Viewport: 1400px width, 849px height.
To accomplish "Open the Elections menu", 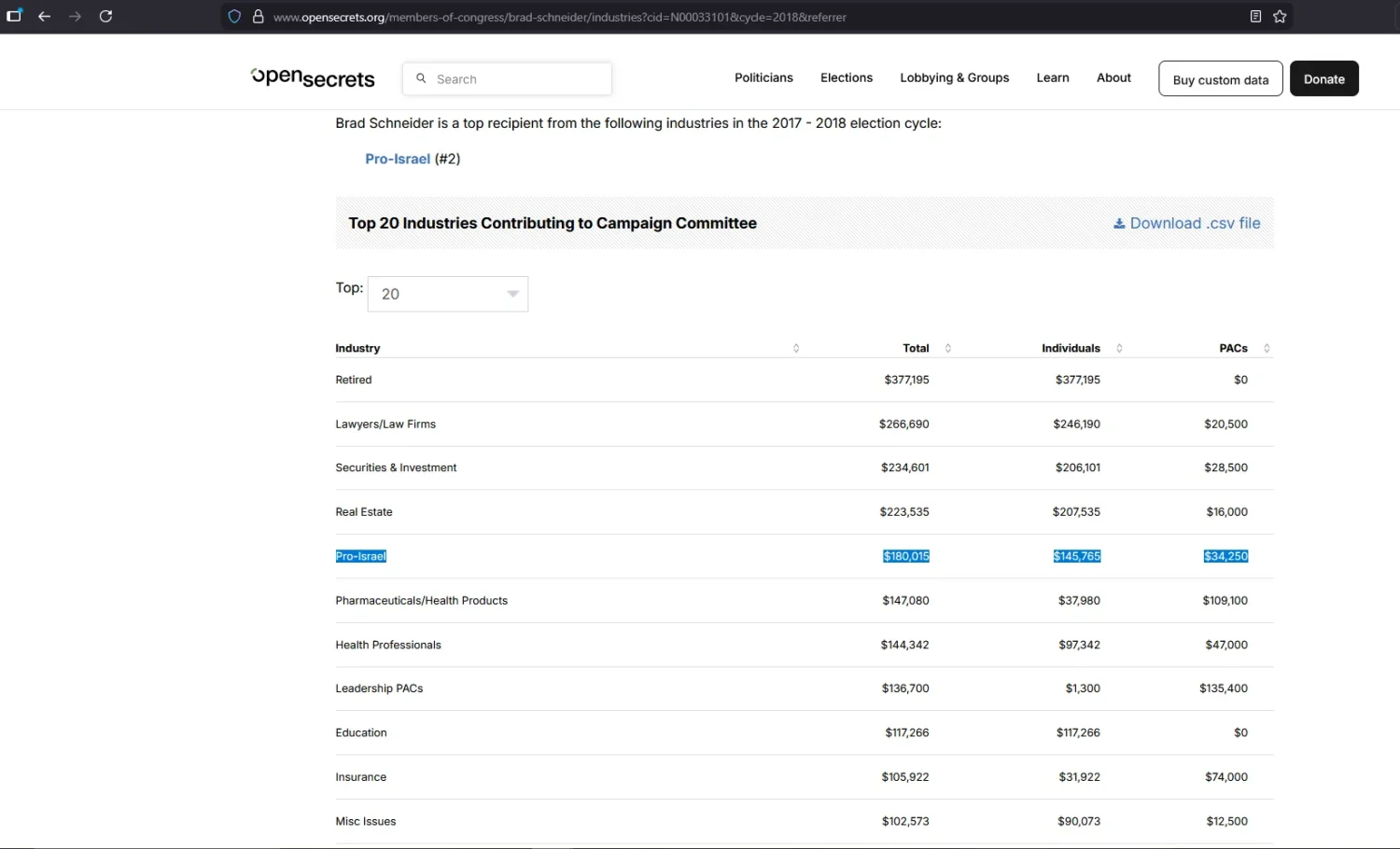I will (x=847, y=78).
